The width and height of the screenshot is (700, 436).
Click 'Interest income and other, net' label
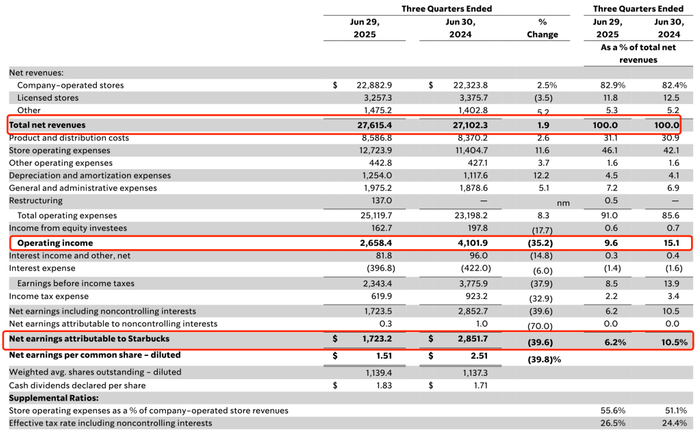point(70,256)
